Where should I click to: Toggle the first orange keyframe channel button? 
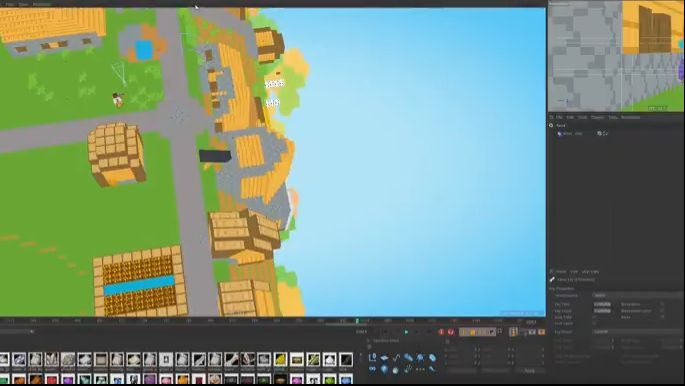[462, 332]
